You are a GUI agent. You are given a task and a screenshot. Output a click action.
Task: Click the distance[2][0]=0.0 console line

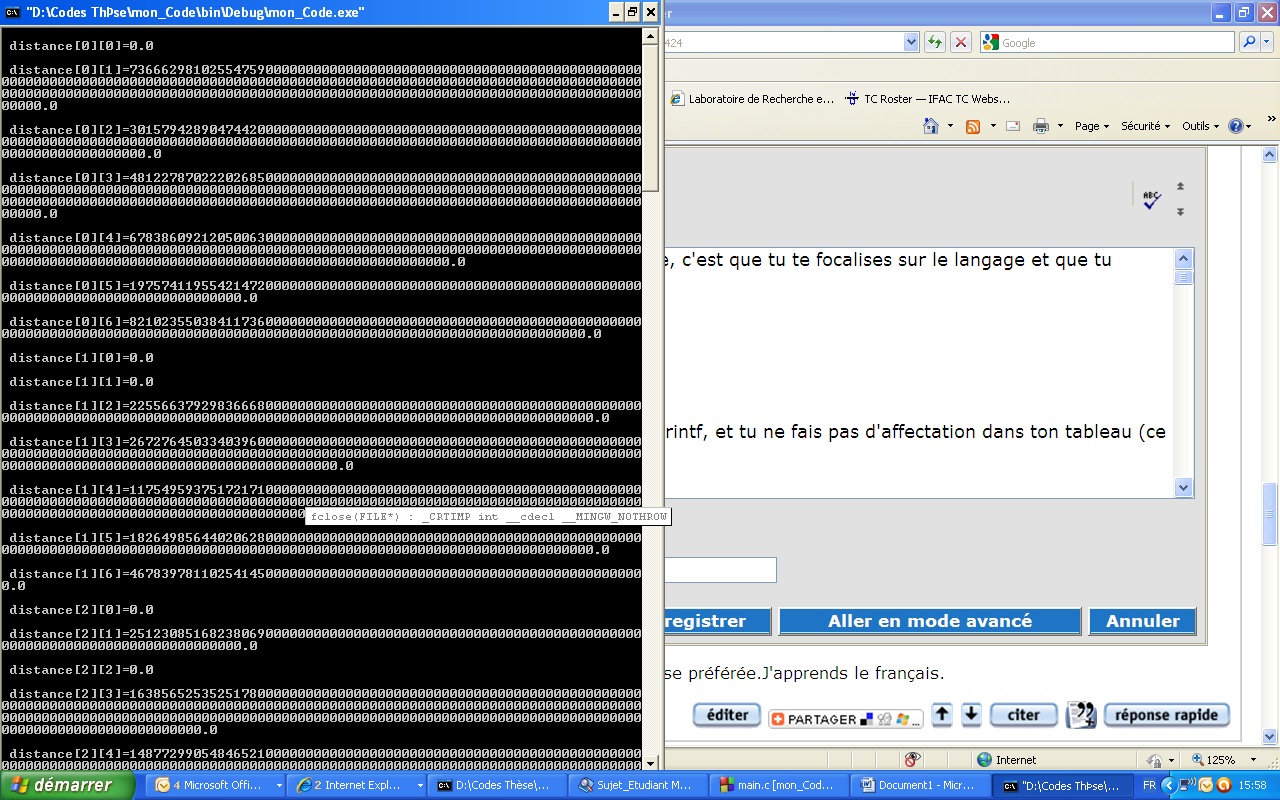pos(82,610)
